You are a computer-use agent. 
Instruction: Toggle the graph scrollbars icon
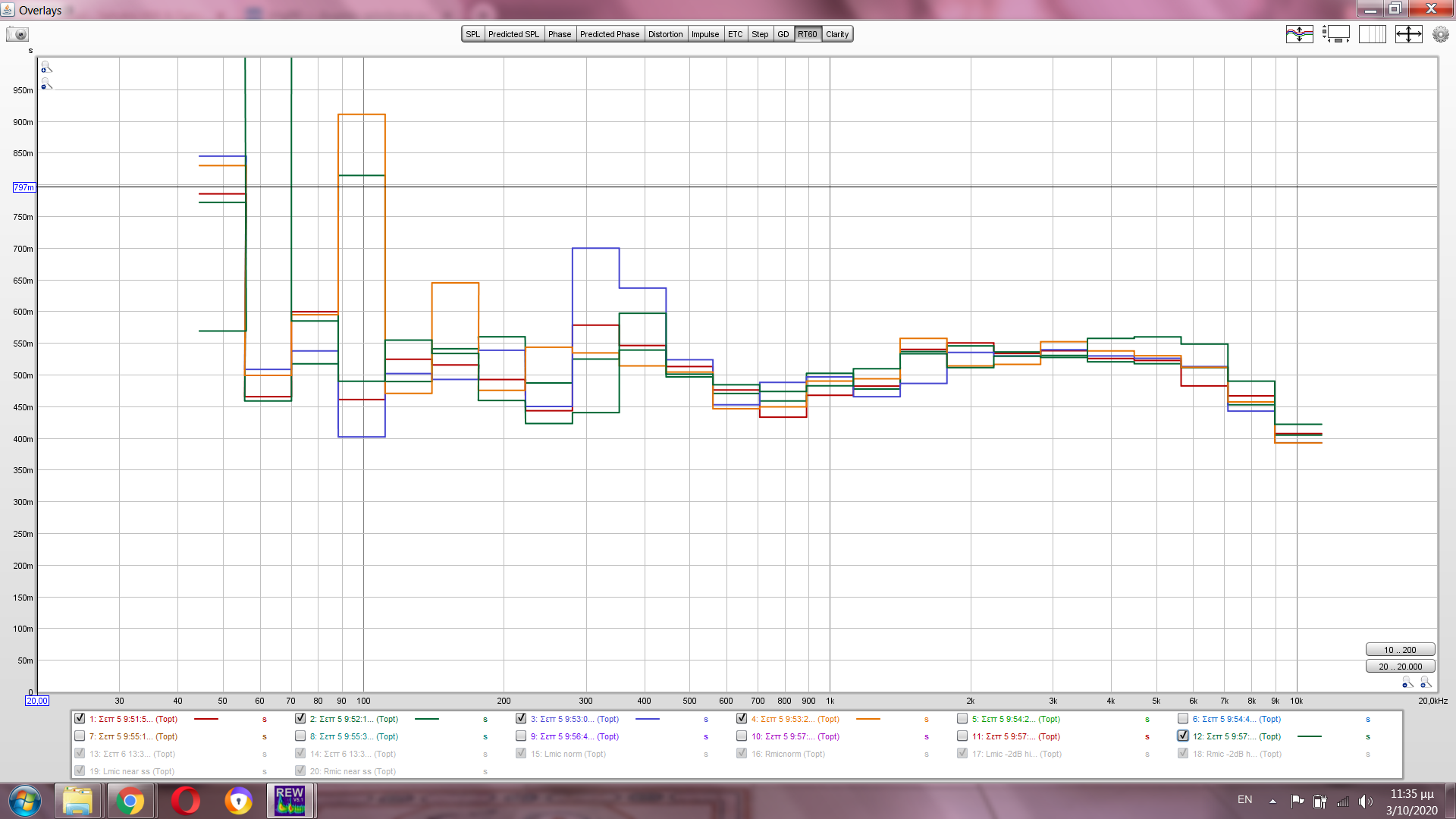click(1335, 34)
